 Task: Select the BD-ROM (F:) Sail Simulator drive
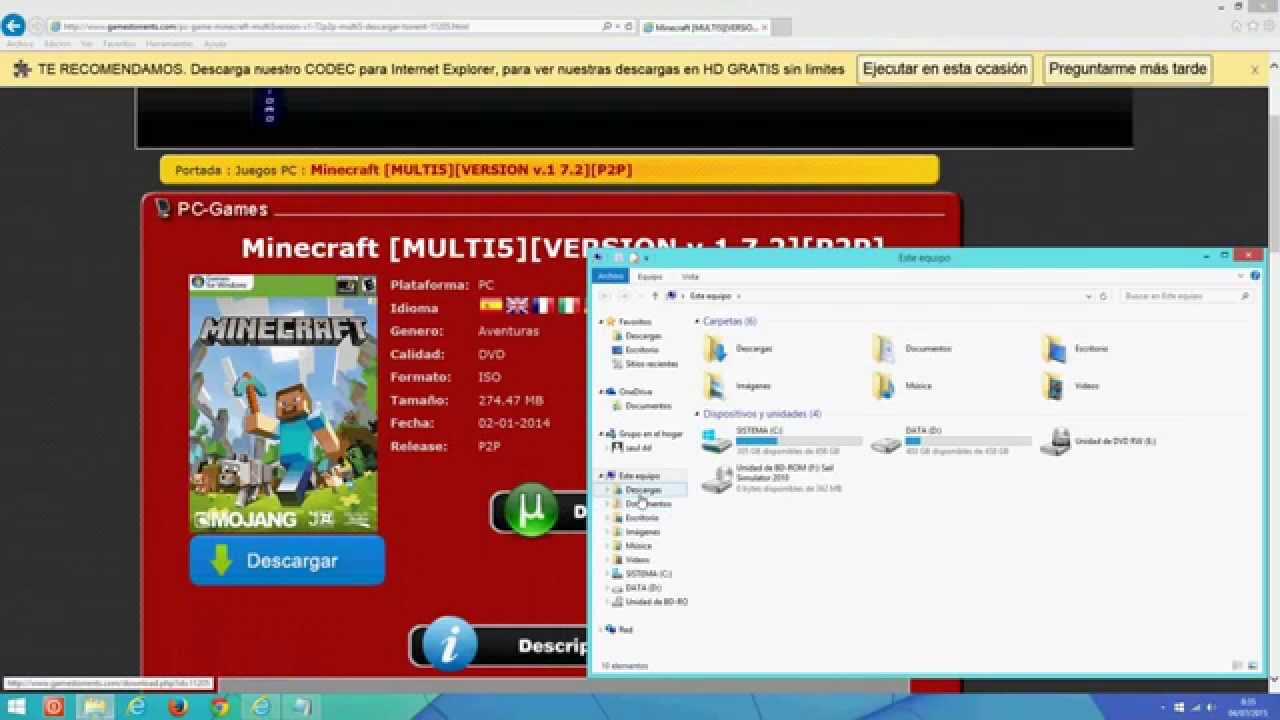[772, 478]
